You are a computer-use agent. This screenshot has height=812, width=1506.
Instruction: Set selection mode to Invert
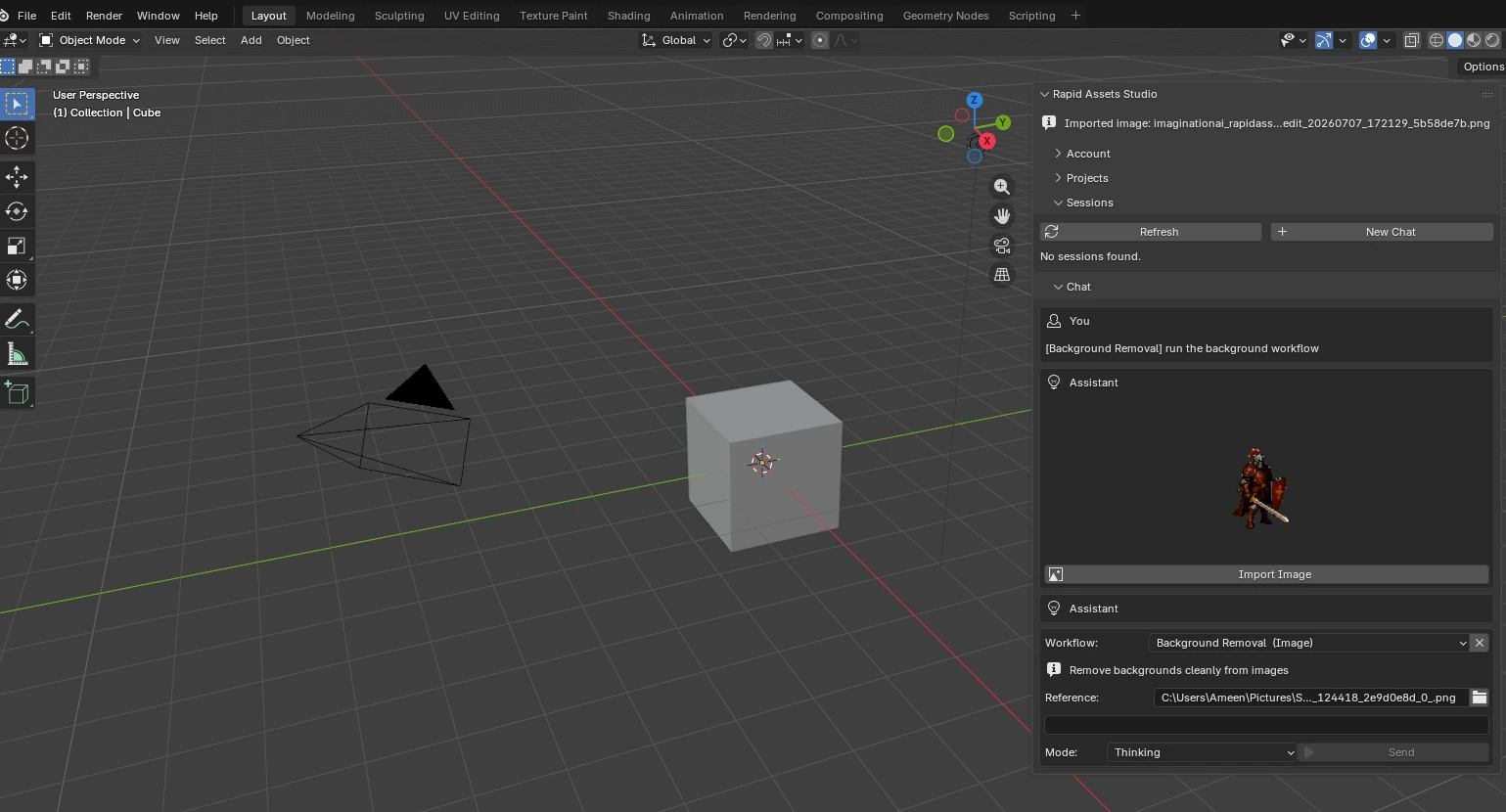tap(63, 67)
